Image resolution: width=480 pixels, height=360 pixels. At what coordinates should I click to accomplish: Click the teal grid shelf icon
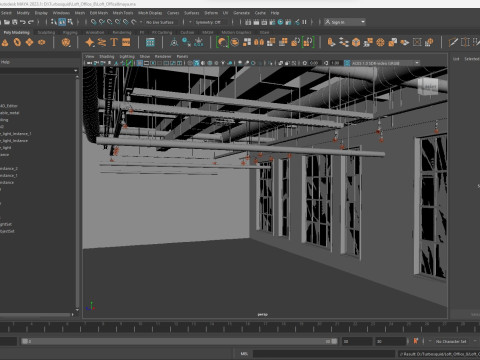(150, 42)
